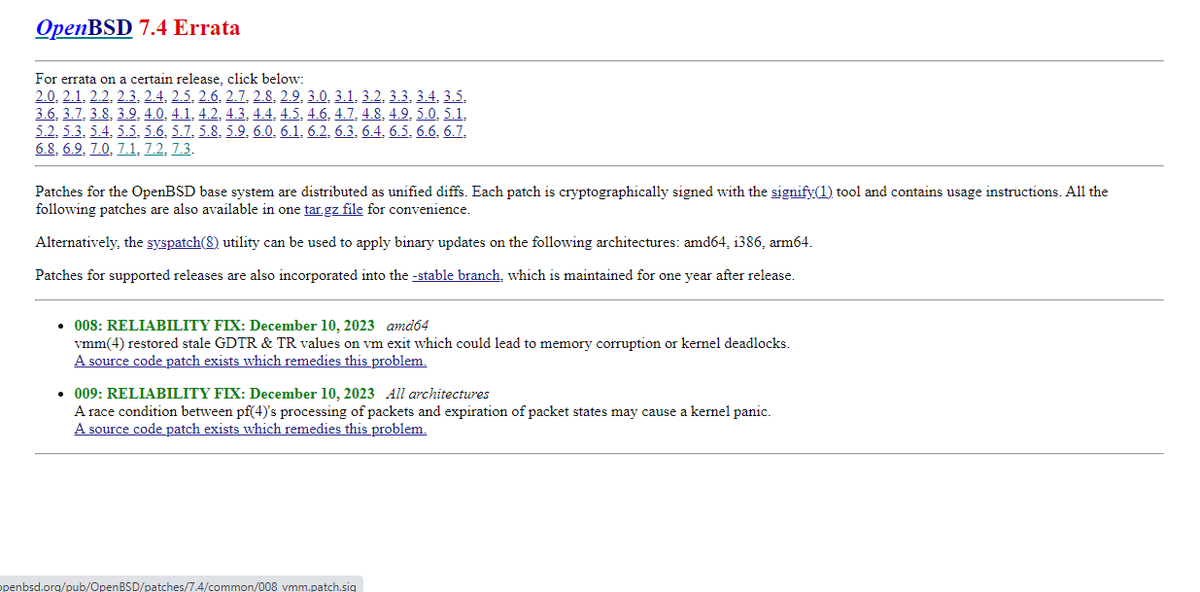Open errata for release 5.0

[x=426, y=115]
